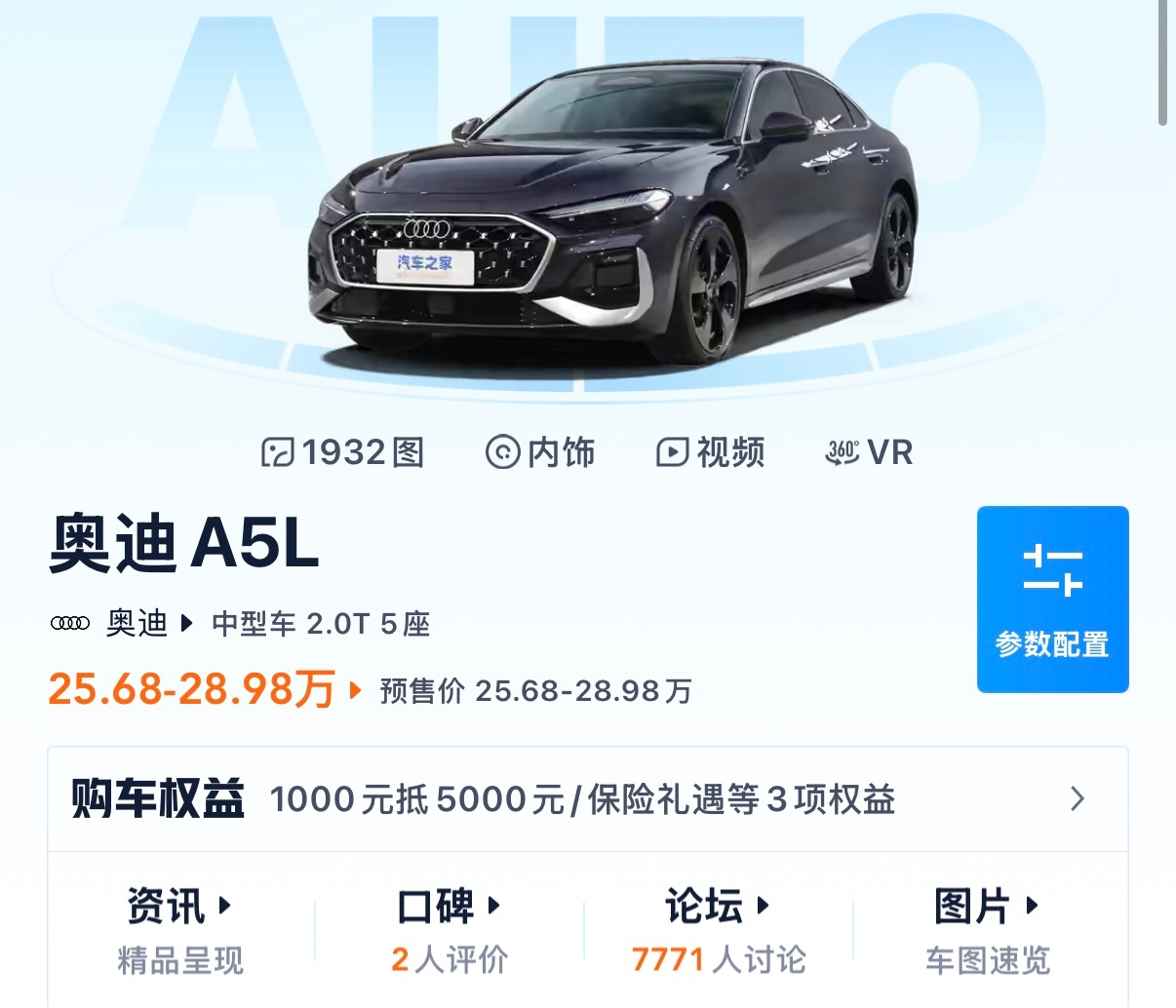Expand the 奥迪 brand arrow
The height and width of the screenshot is (1008, 1176).
pyautogui.click(x=187, y=623)
